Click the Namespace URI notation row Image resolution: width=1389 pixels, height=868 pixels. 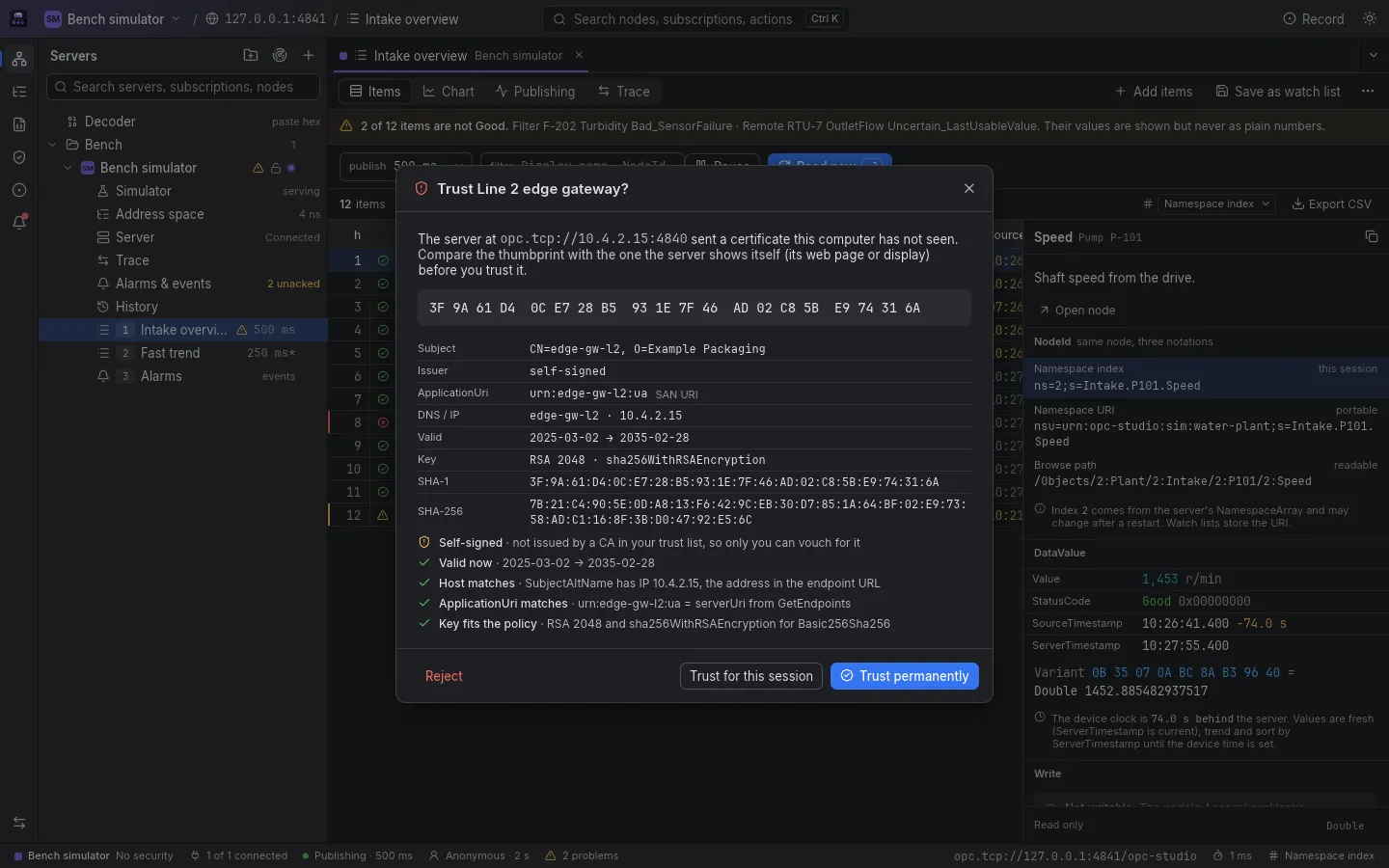(x=1206, y=425)
